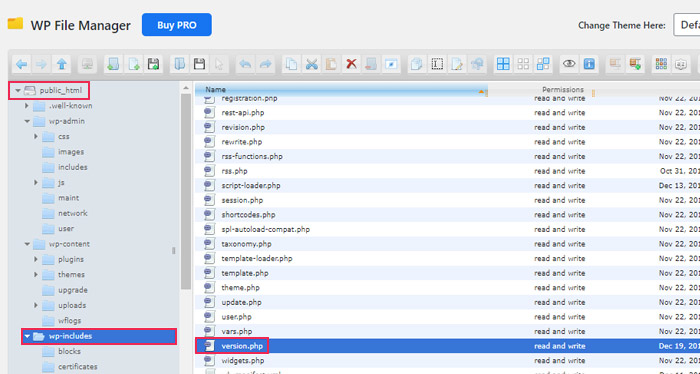The width and height of the screenshot is (700, 374).
Task: Click the download (floppy disk) icon
Action: pyautogui.click(x=200, y=64)
